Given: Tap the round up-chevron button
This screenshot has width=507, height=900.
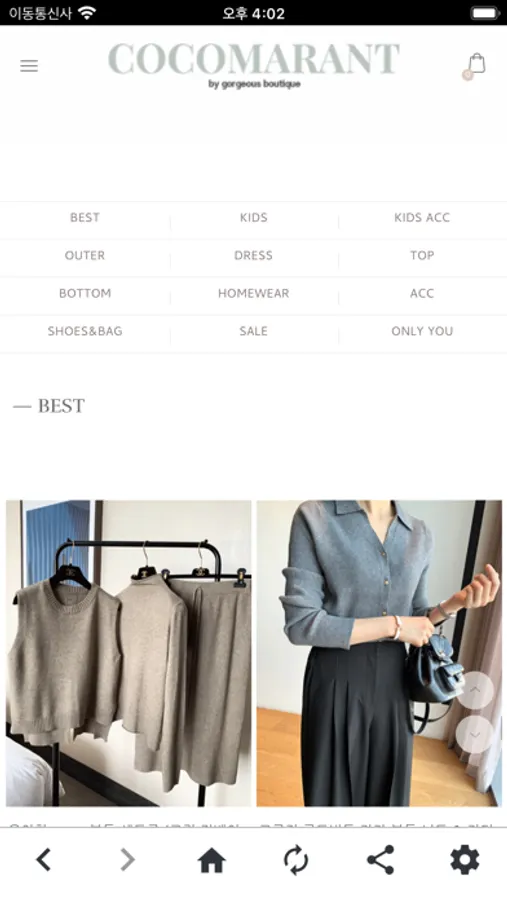Looking at the screenshot, I should (x=475, y=690).
